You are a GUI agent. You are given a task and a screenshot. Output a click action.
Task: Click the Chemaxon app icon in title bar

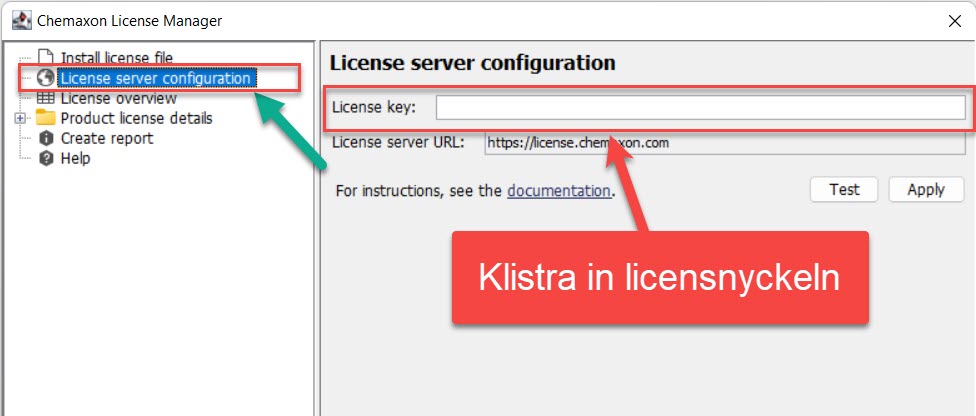tap(22, 21)
